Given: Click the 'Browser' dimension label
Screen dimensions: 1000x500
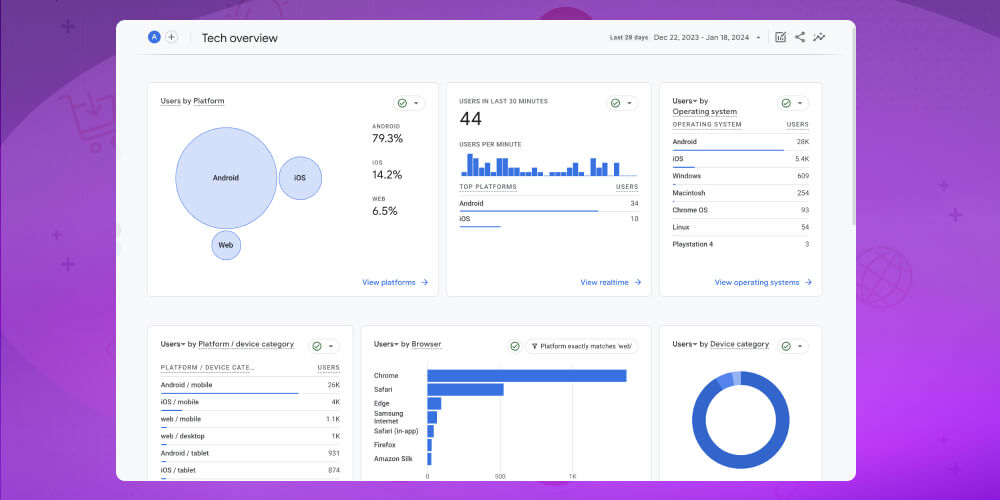Looking at the screenshot, I should tap(427, 344).
